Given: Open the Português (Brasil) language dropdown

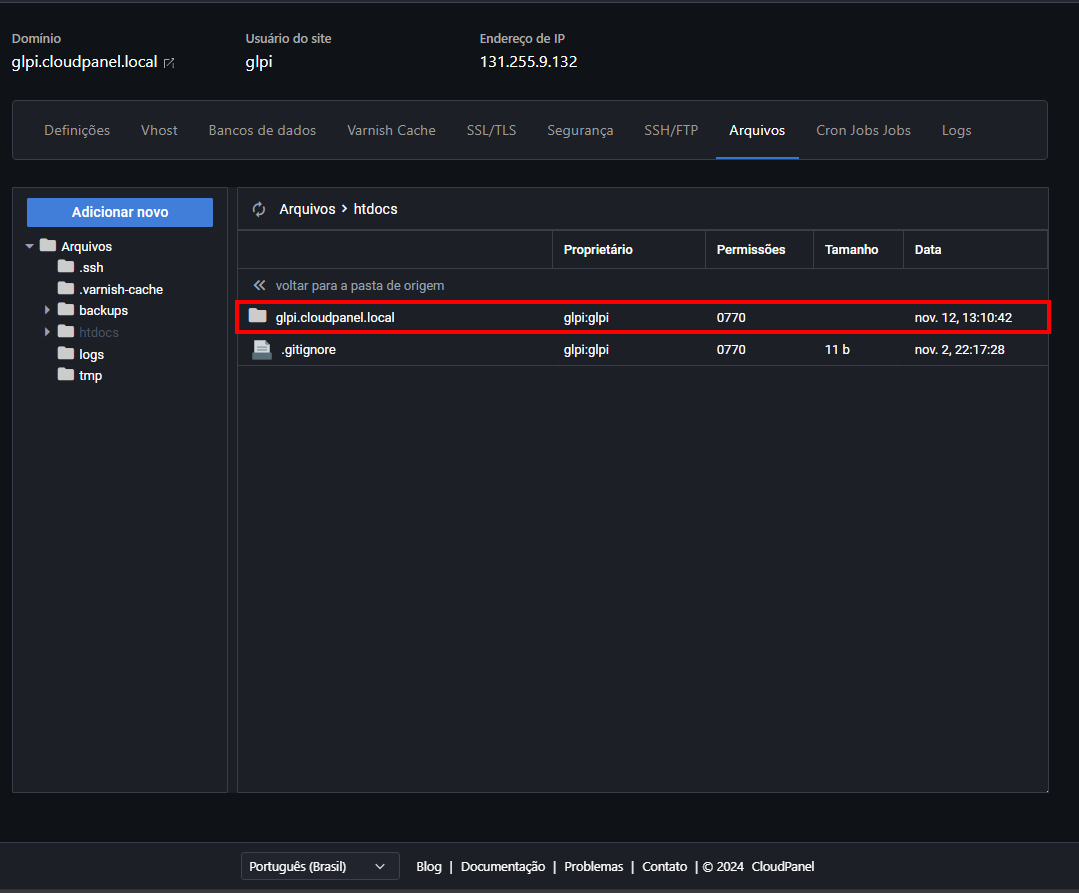Looking at the screenshot, I should 319,866.
